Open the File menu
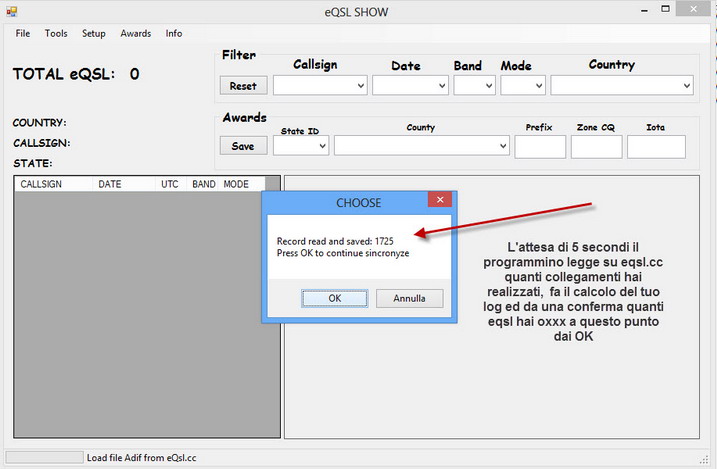Viewport: 717px width, 469px height. tap(22, 33)
